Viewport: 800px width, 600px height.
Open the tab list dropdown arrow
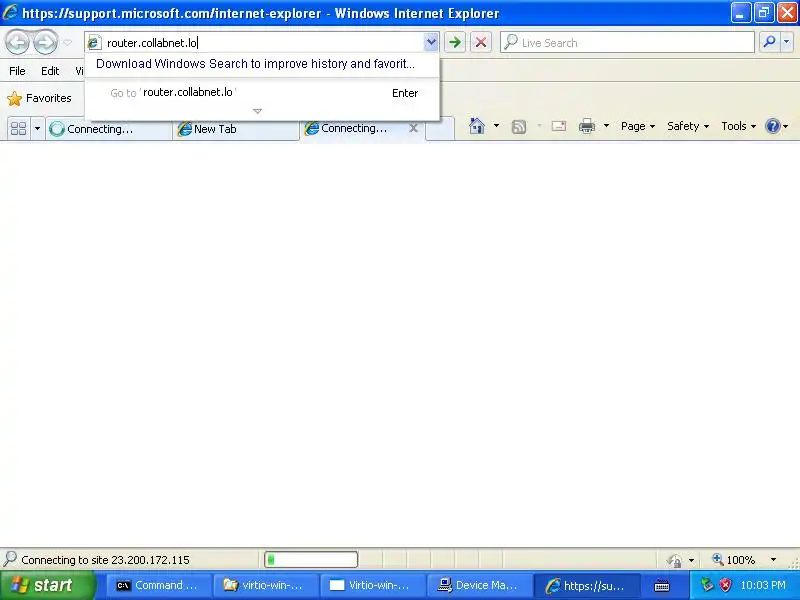pyautogui.click(x=37, y=128)
